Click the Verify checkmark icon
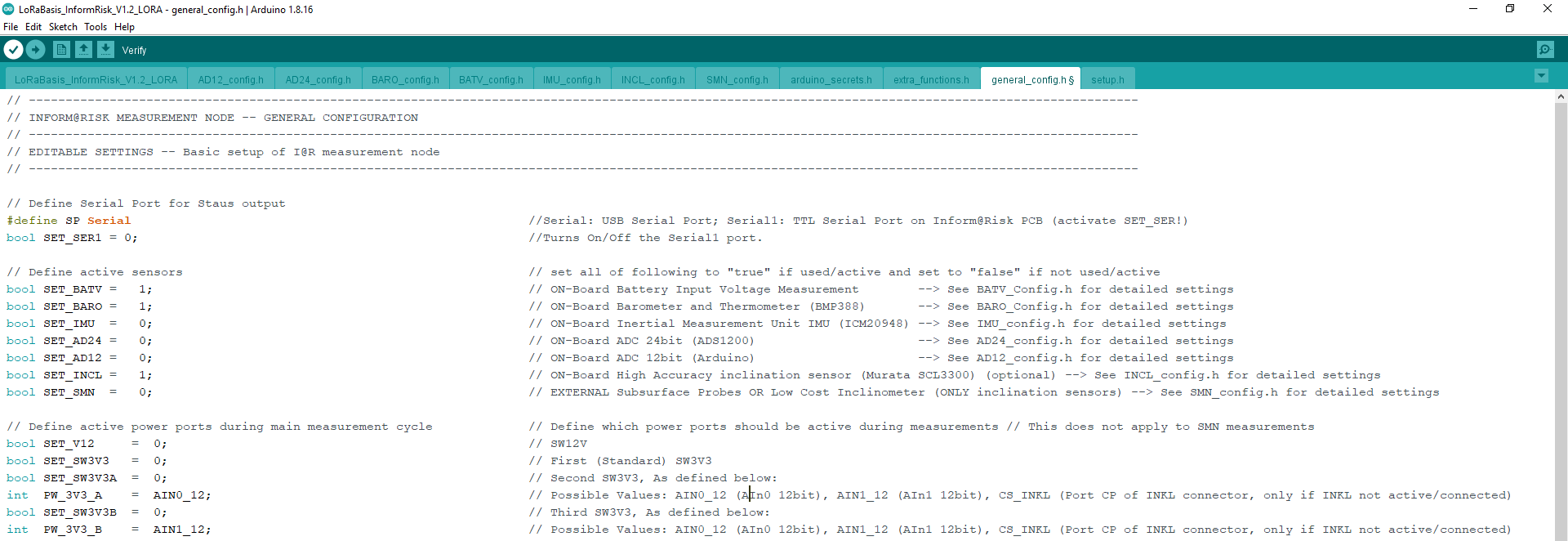Viewport: 1568px width, 541px height. click(13, 50)
